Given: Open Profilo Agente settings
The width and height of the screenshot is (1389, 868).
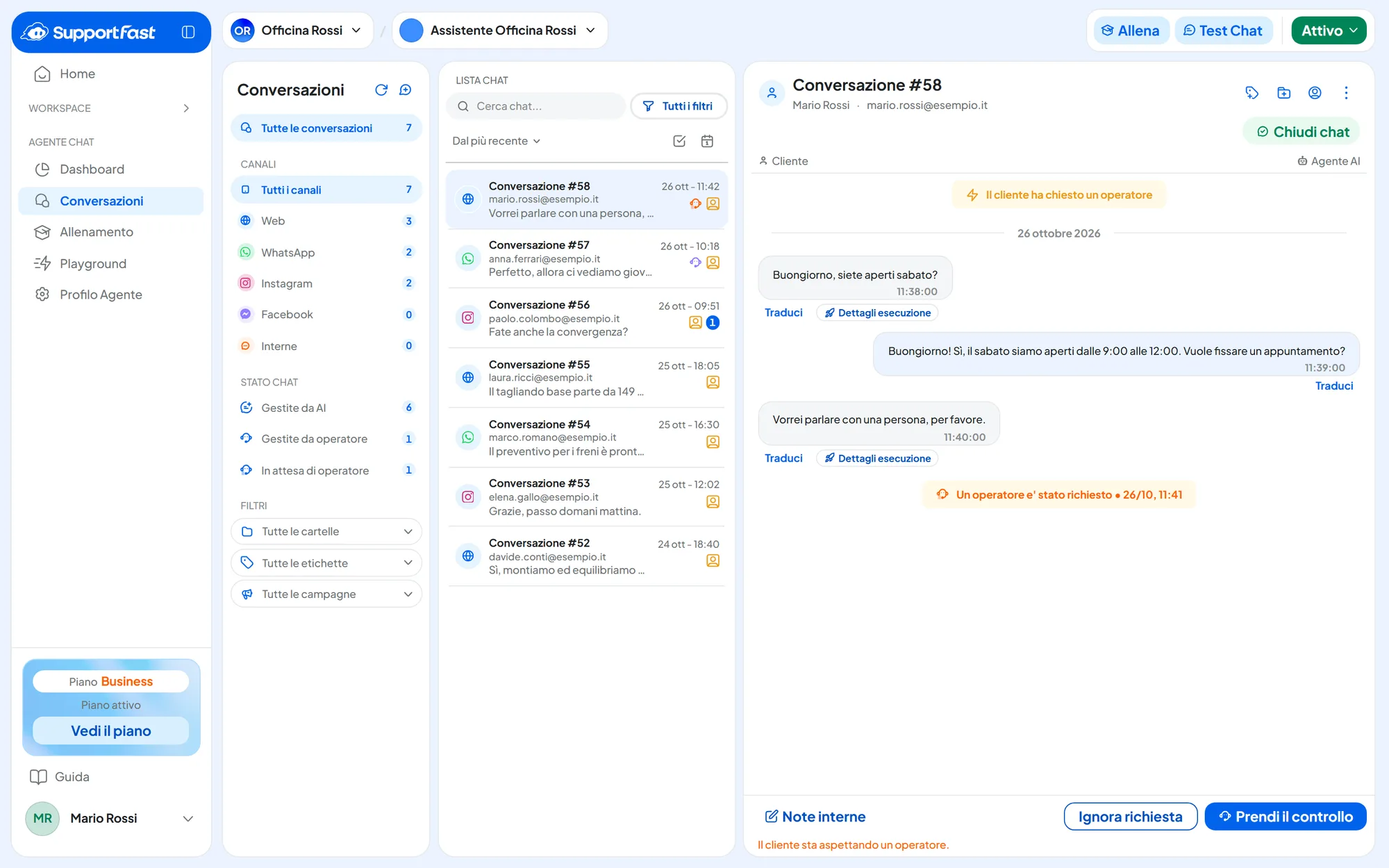Looking at the screenshot, I should [x=111, y=294].
